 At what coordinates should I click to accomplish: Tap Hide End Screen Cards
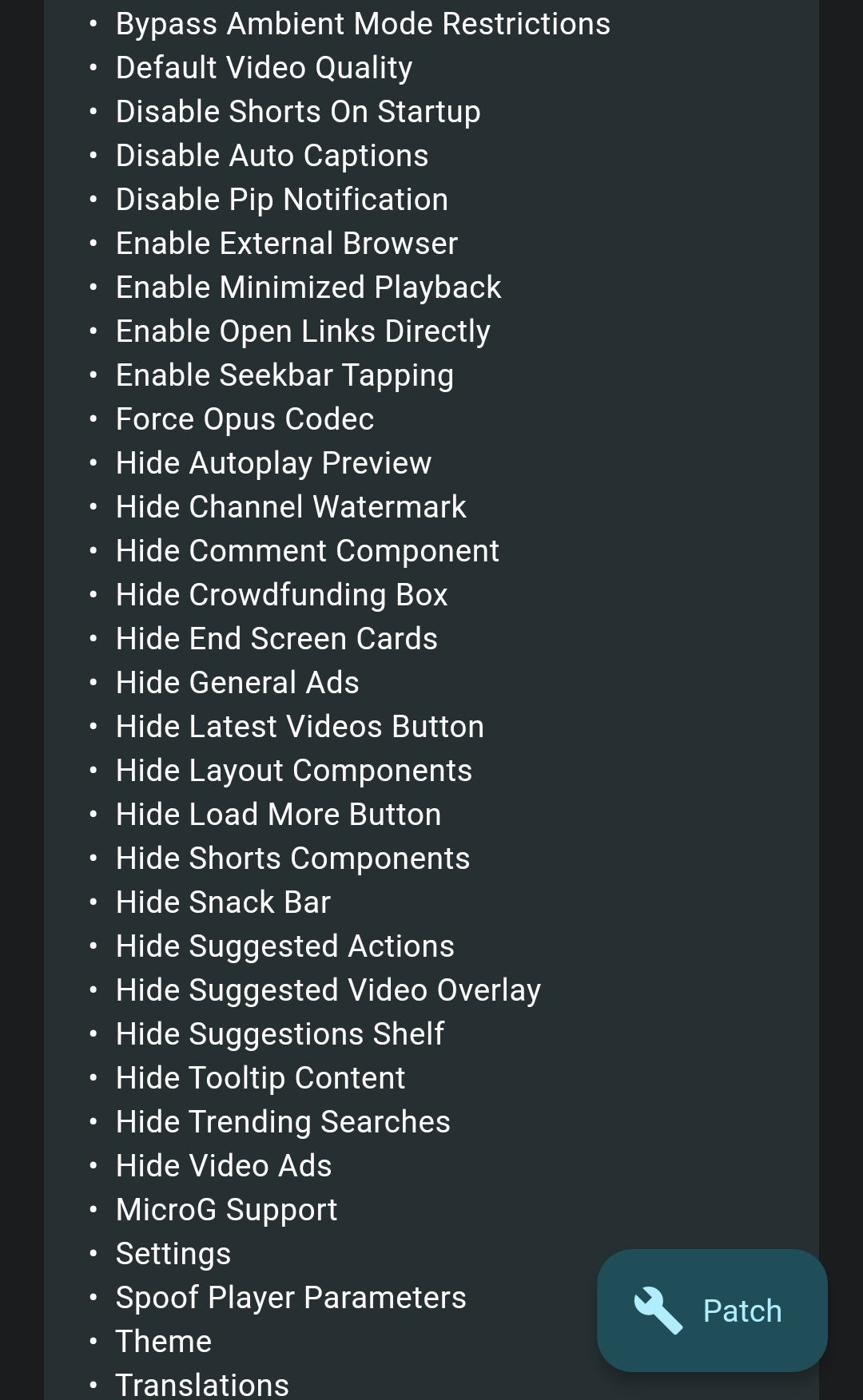[276, 638]
